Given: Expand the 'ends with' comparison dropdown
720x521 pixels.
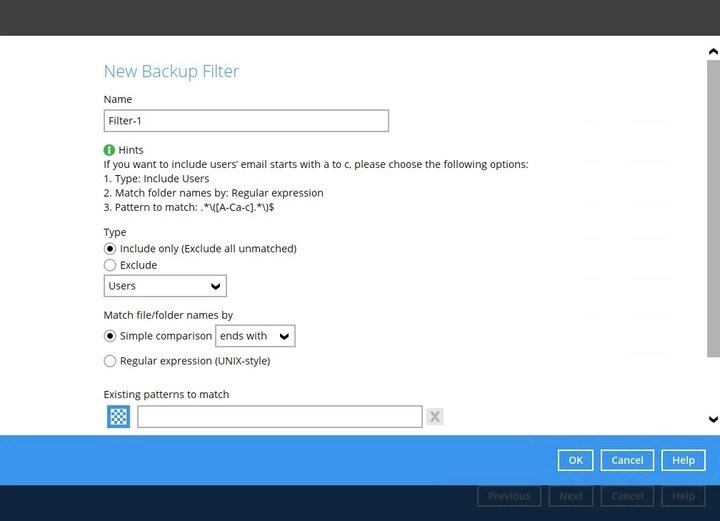Looking at the screenshot, I should point(255,336).
